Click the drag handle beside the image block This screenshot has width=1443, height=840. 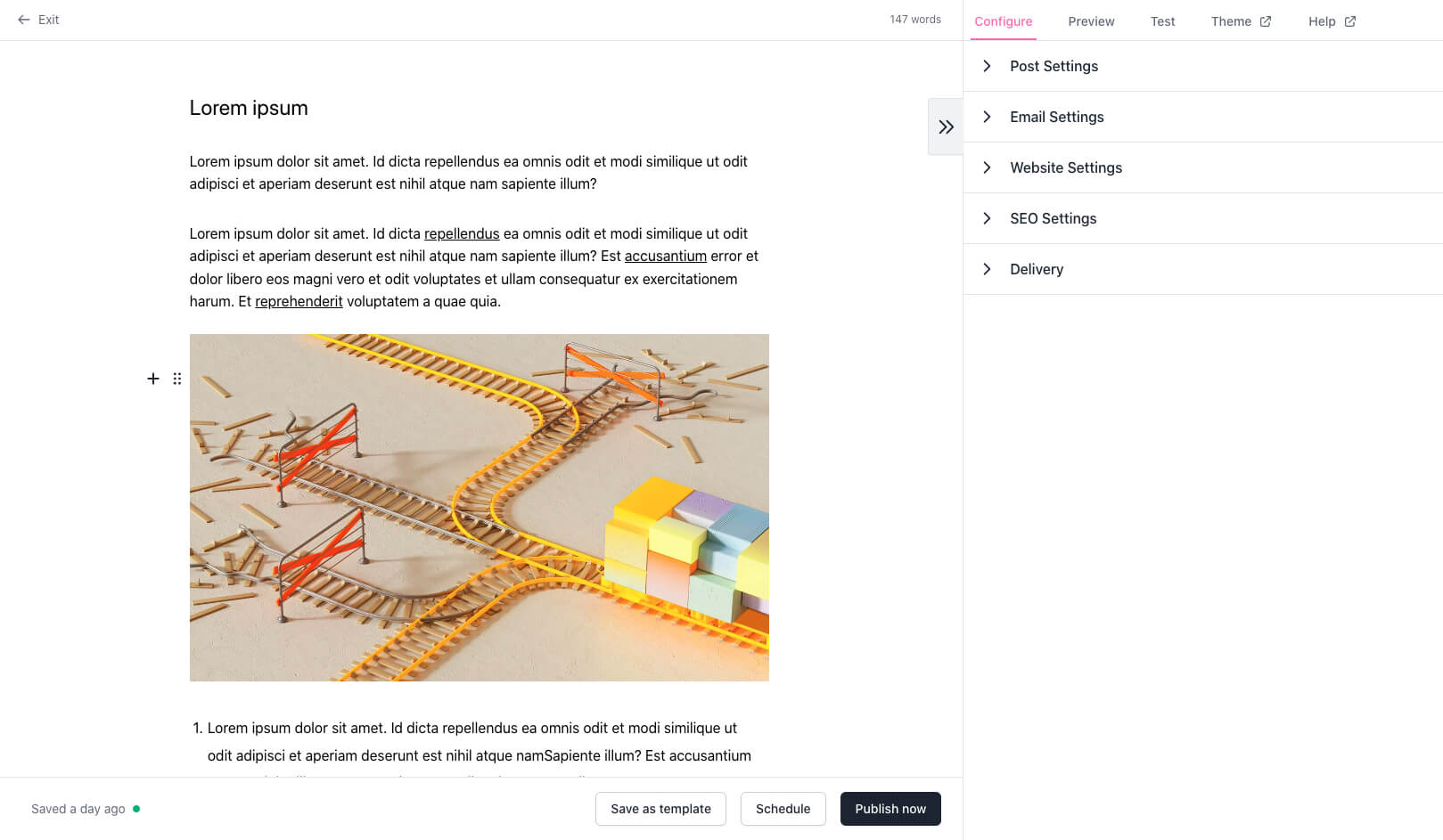tap(176, 379)
